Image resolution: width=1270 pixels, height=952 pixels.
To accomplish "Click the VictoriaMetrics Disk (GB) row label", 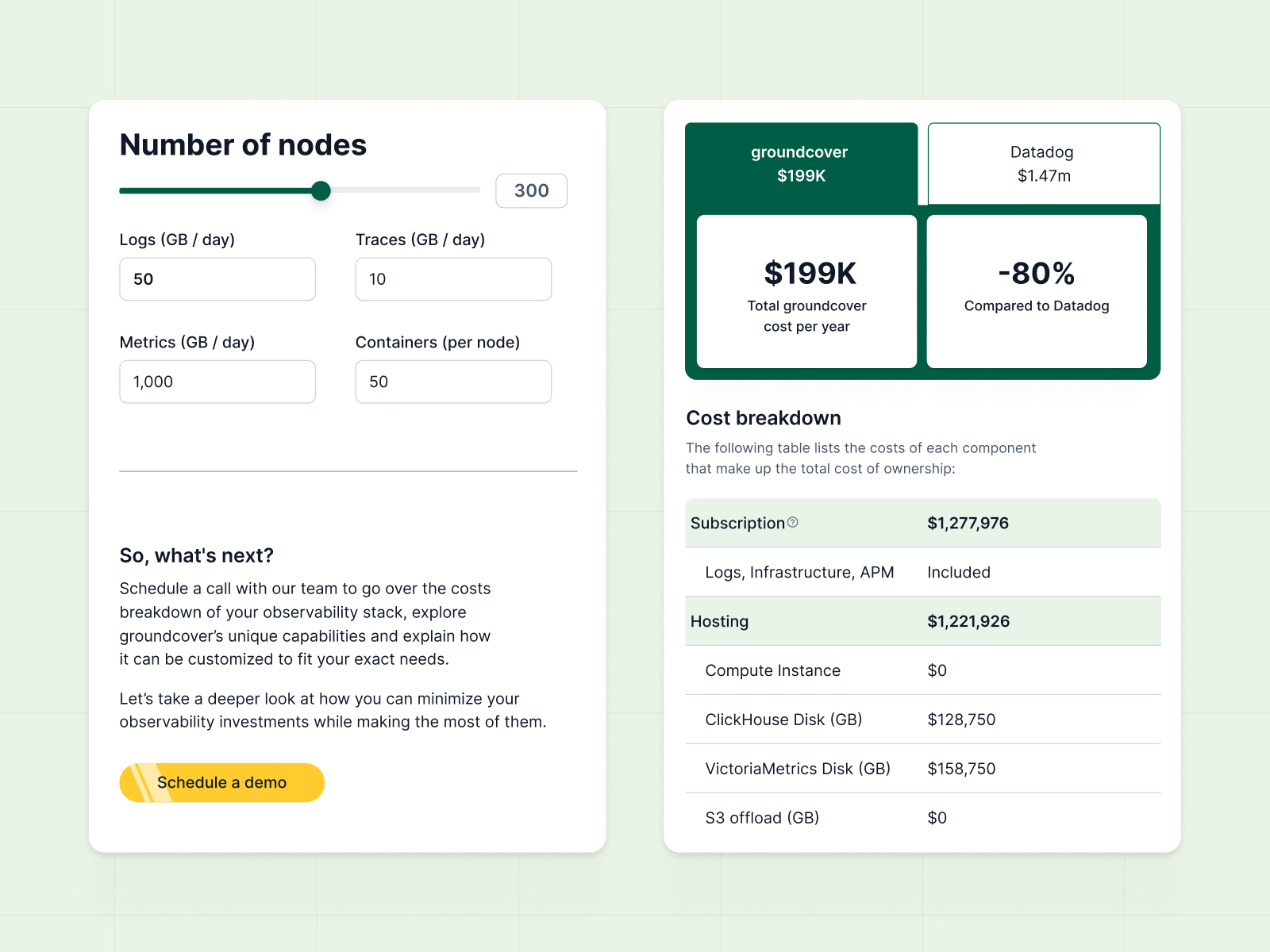I will point(798,769).
